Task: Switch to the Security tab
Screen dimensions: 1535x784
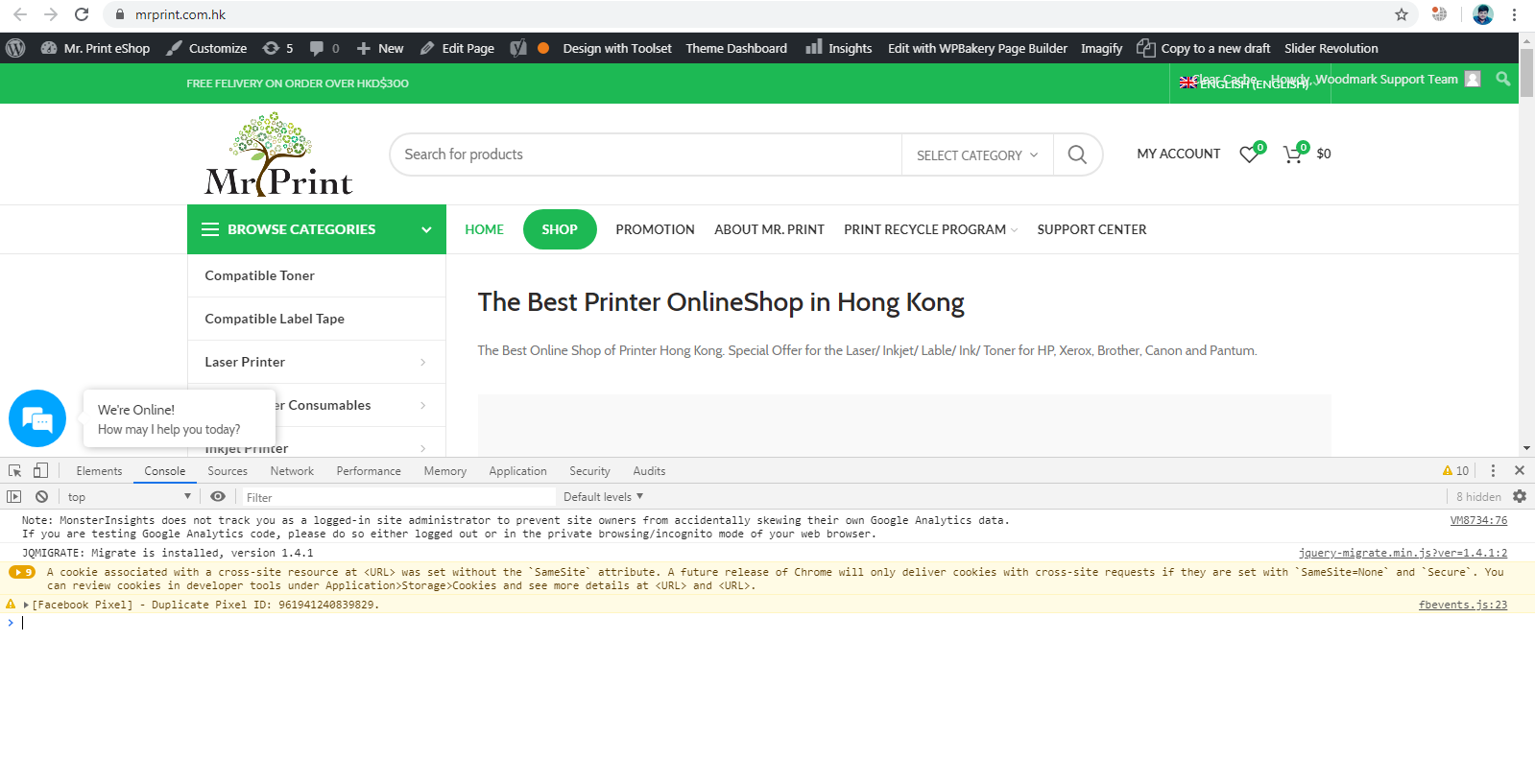Action: click(589, 470)
